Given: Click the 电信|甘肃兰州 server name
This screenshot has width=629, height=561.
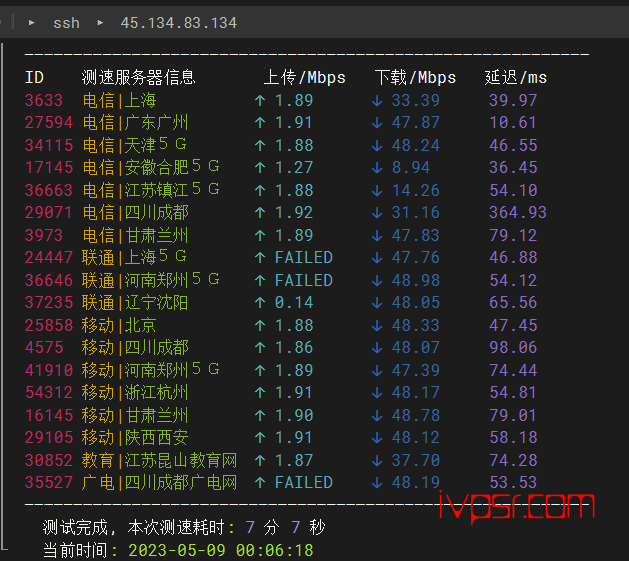Looking at the screenshot, I should point(135,235).
